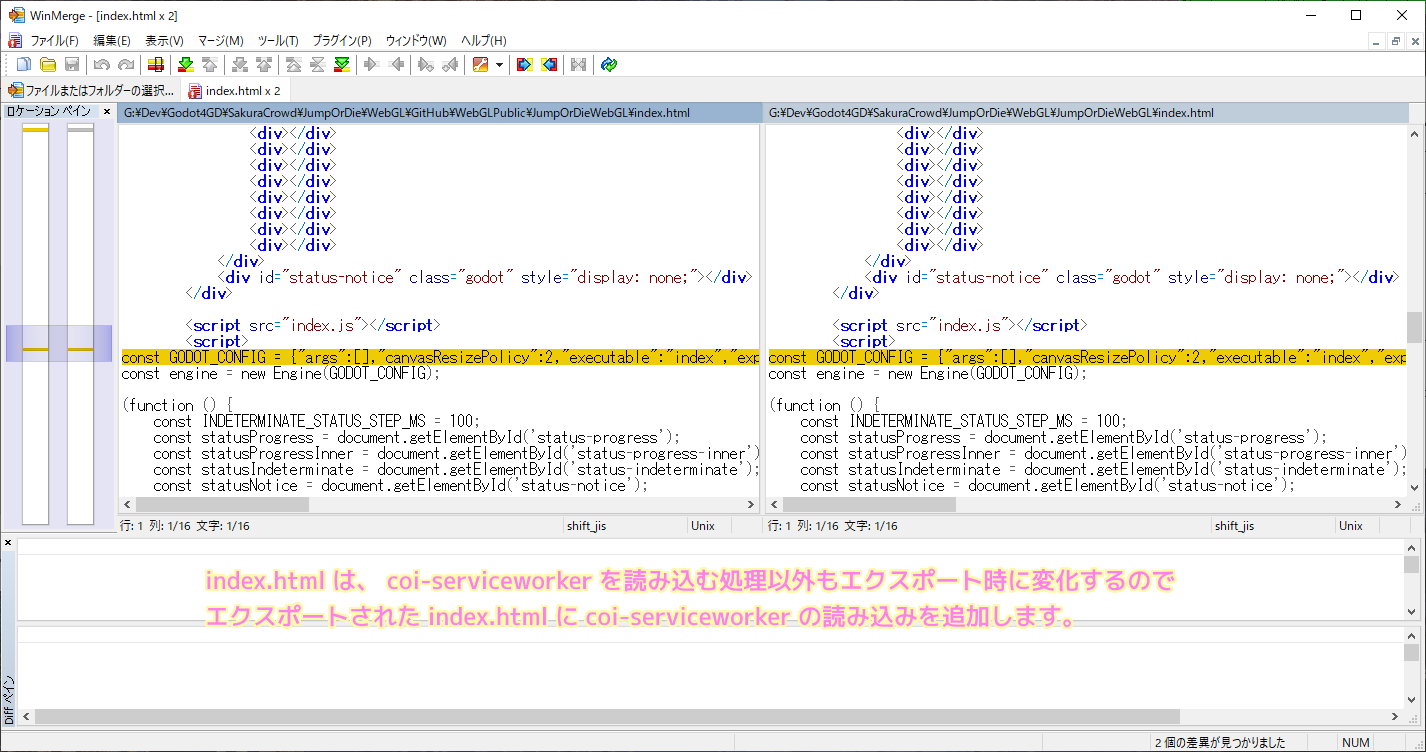Open the マージ(M) menu

tap(220, 41)
